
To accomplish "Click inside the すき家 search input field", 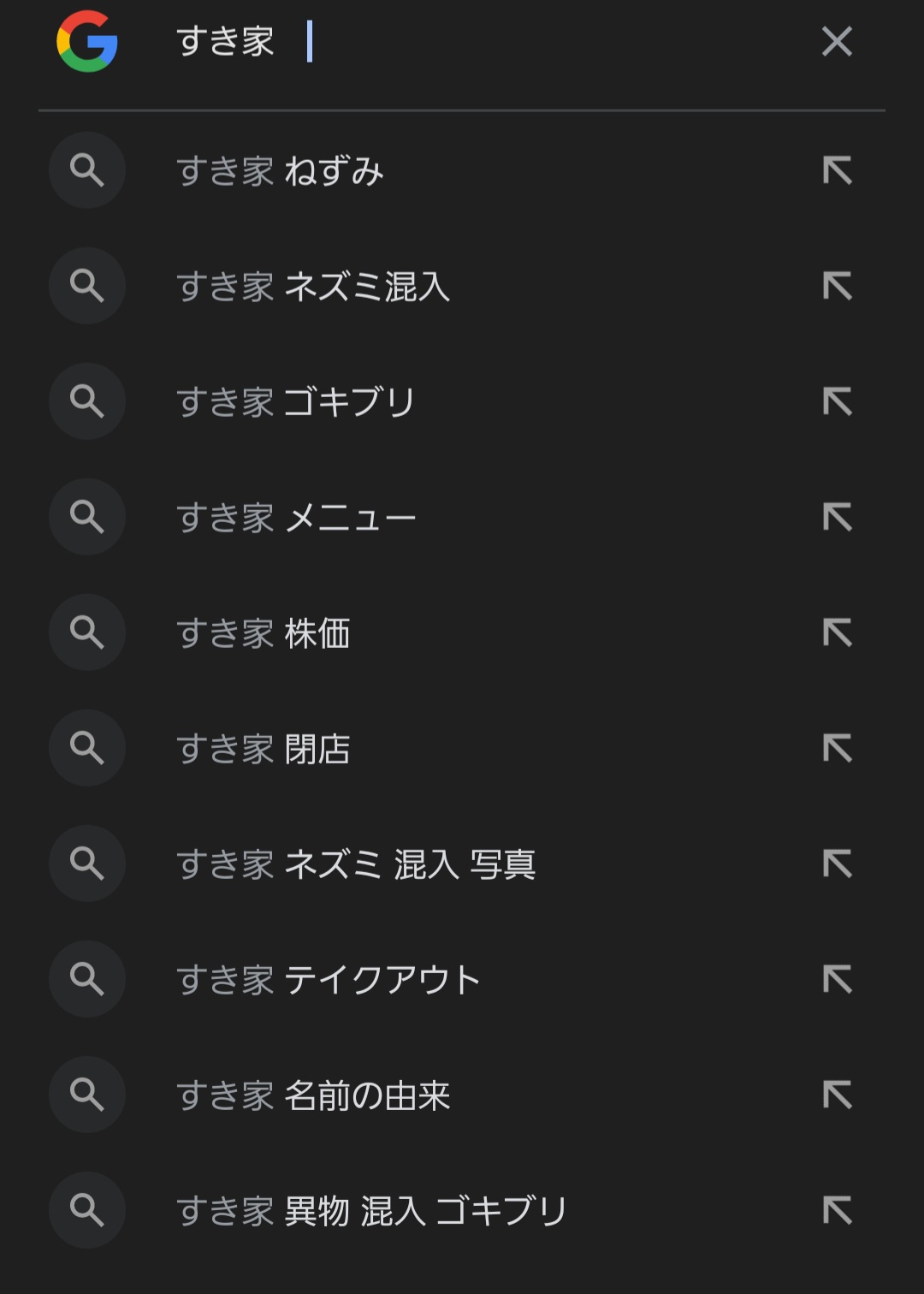I will tap(479, 41).
